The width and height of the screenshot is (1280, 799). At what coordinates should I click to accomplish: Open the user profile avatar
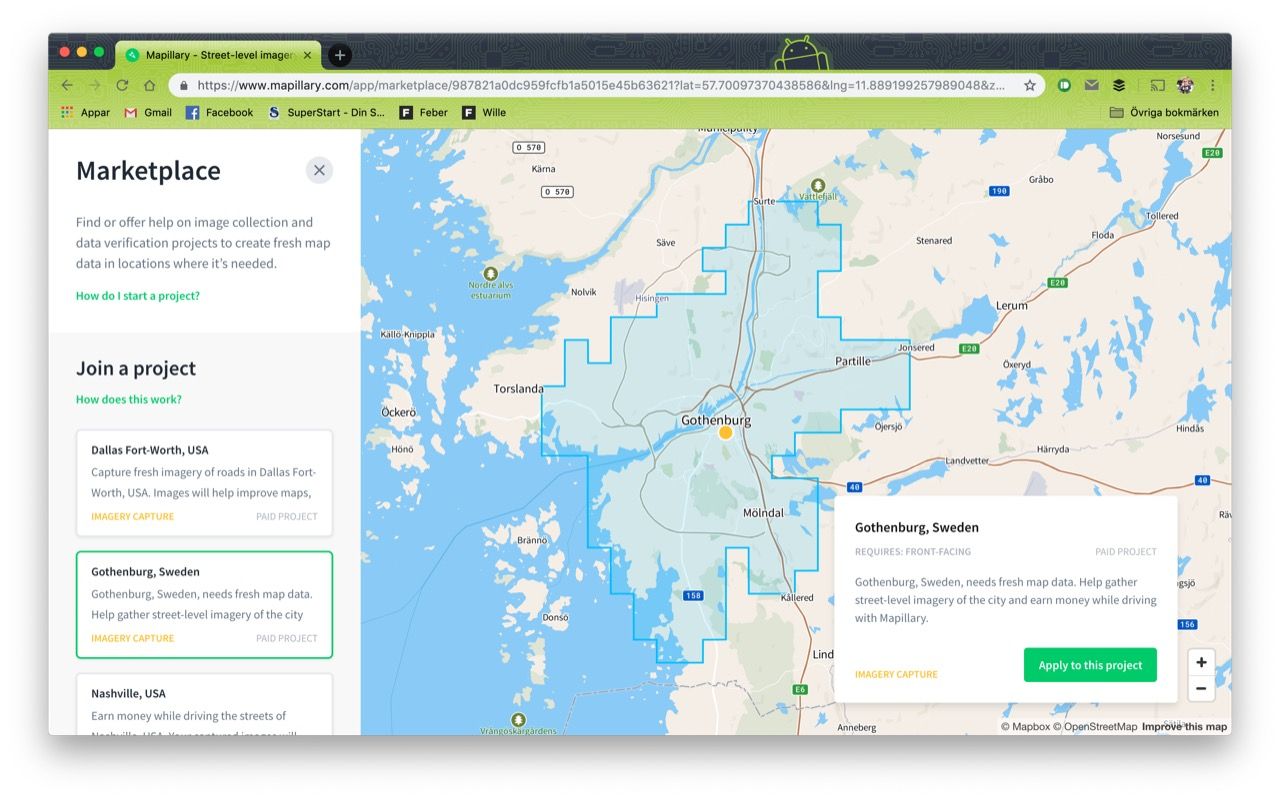click(1186, 86)
